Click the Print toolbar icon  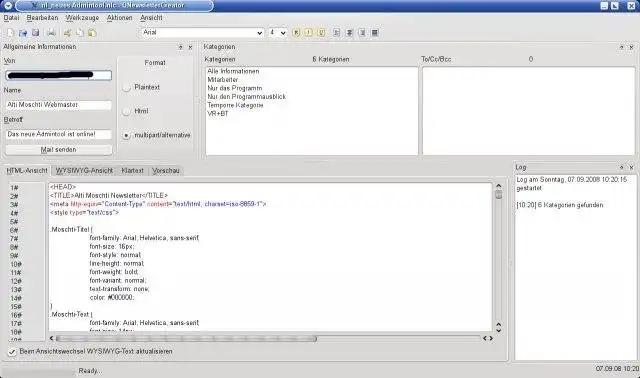[51, 33]
